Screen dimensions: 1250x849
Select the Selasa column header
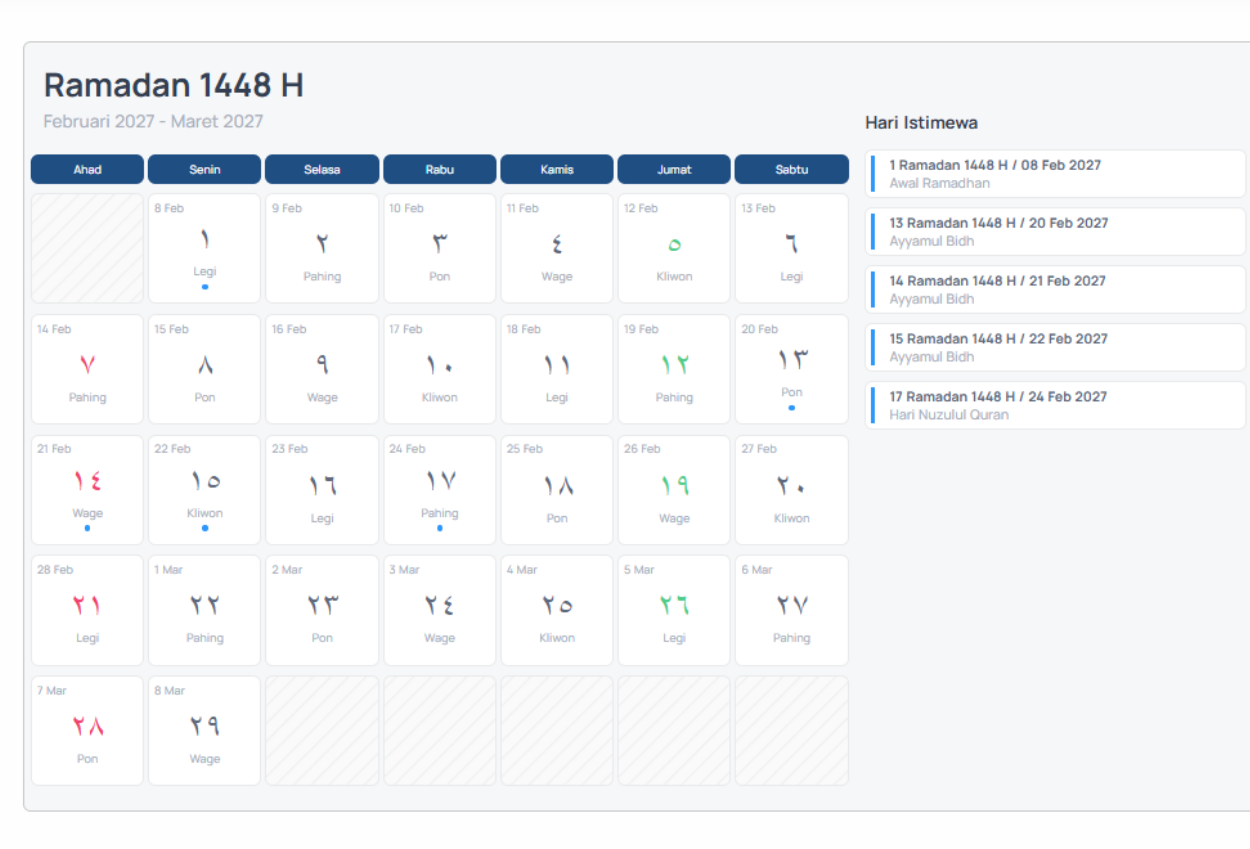pyautogui.click(x=322, y=169)
